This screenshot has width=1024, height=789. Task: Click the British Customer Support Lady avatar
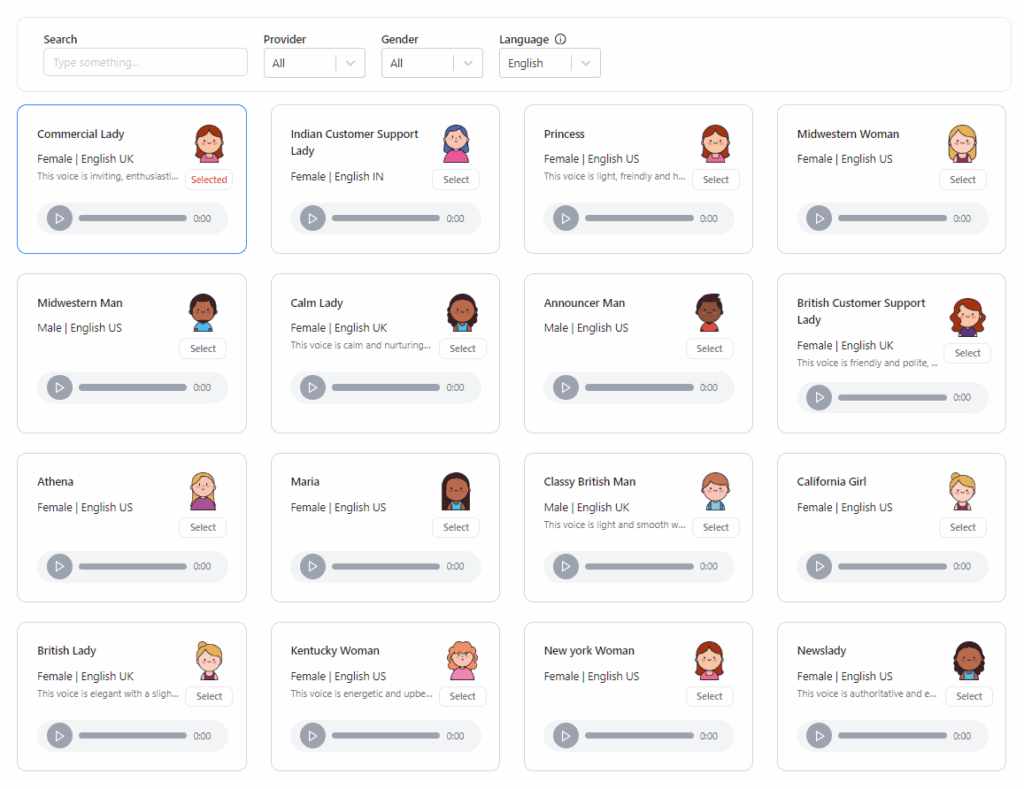click(x=967, y=317)
